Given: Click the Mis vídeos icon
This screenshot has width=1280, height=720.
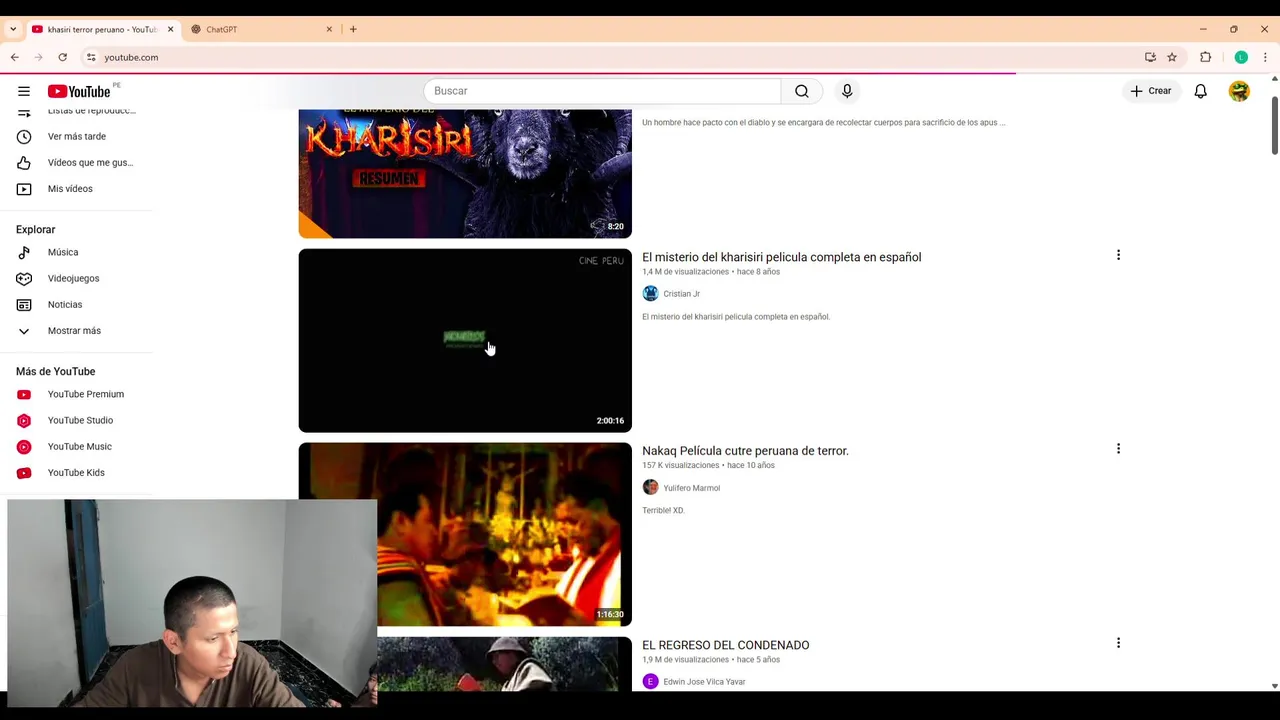Looking at the screenshot, I should pyautogui.click(x=24, y=188).
